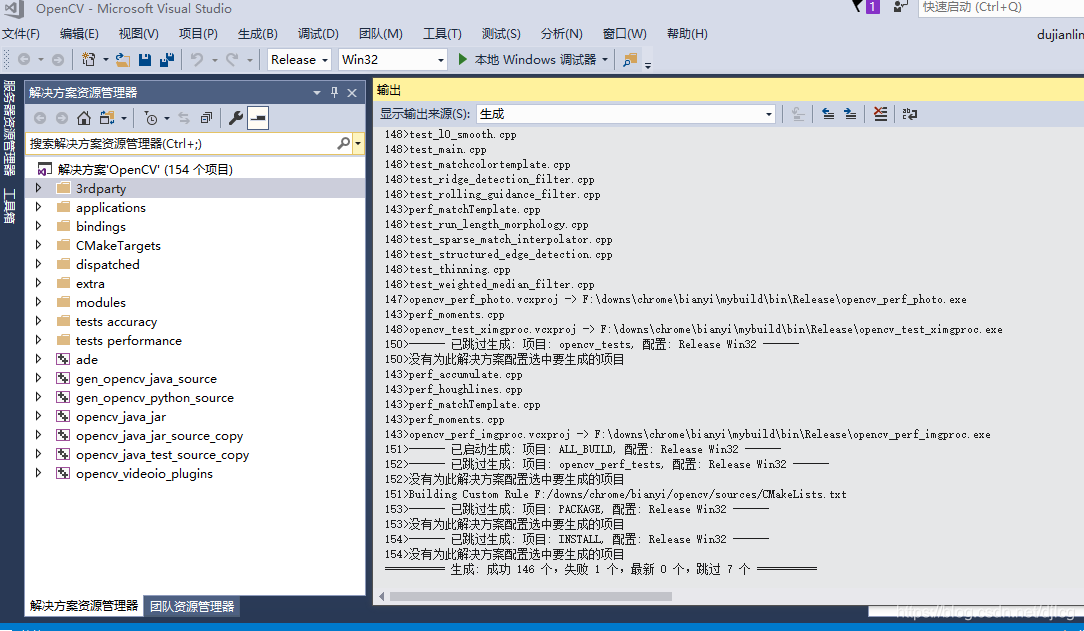
Task: Switch to 解决方案资源管理器 bottom tab
Action: (x=84, y=605)
